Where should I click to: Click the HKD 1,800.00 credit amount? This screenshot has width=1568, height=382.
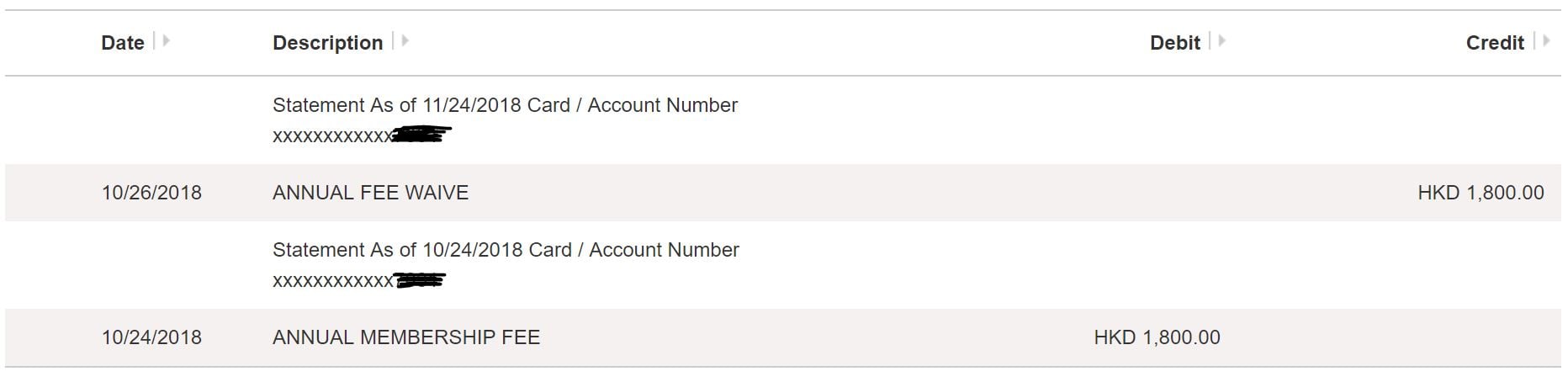(1481, 193)
